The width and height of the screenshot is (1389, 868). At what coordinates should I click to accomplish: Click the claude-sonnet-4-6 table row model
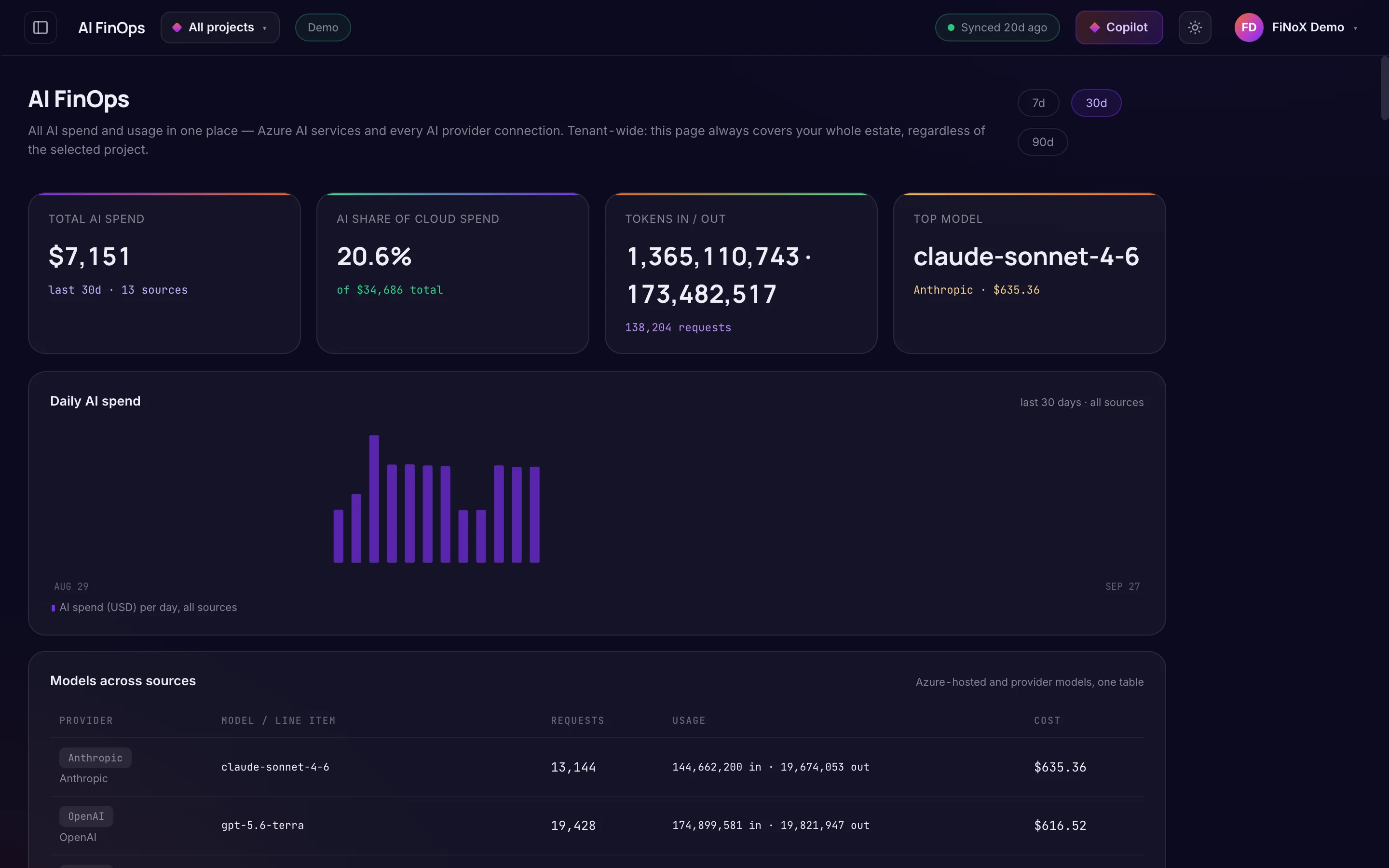(x=275, y=767)
